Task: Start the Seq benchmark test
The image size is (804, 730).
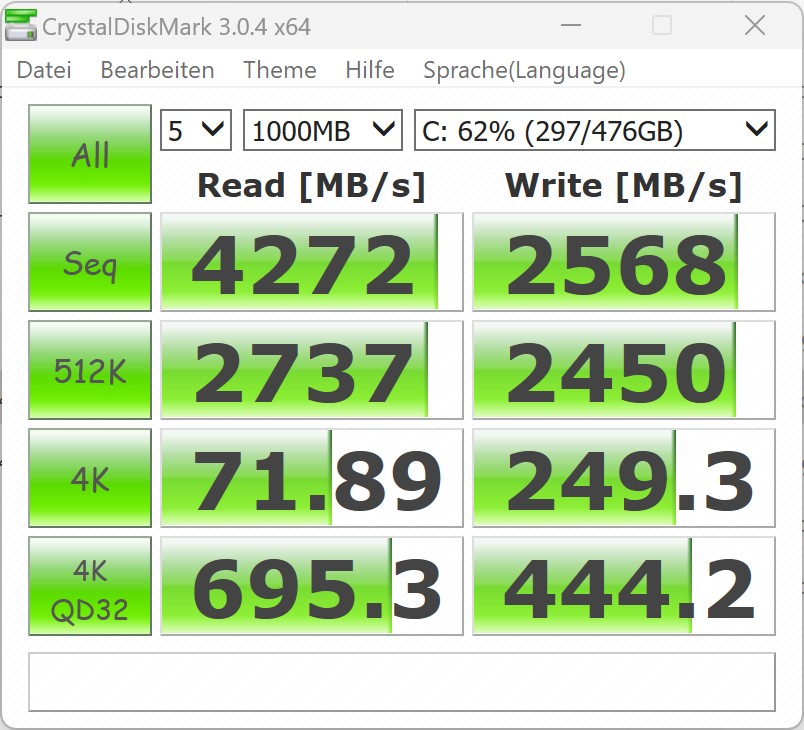Action: pyautogui.click(x=90, y=262)
